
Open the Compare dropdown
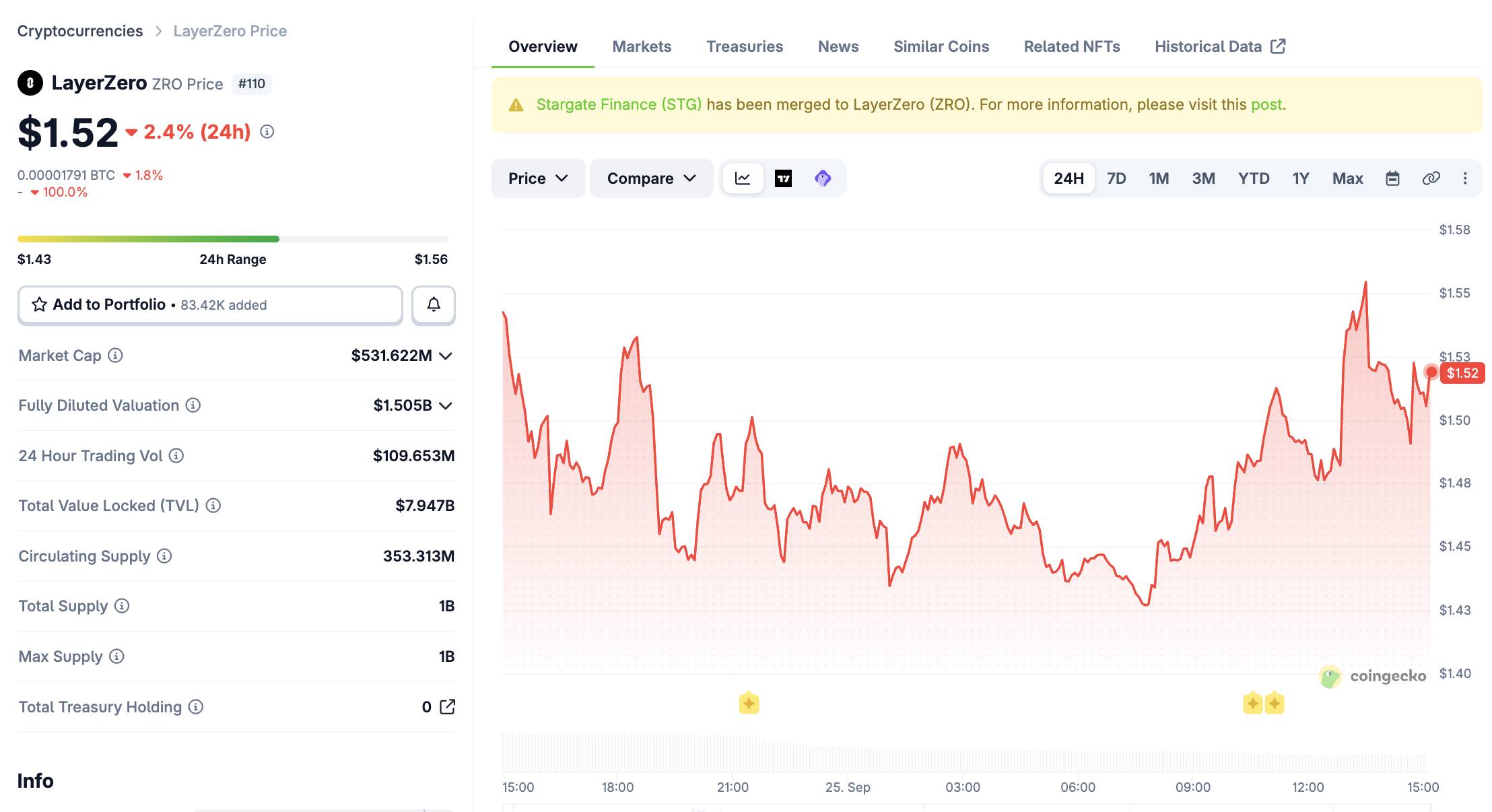(651, 178)
